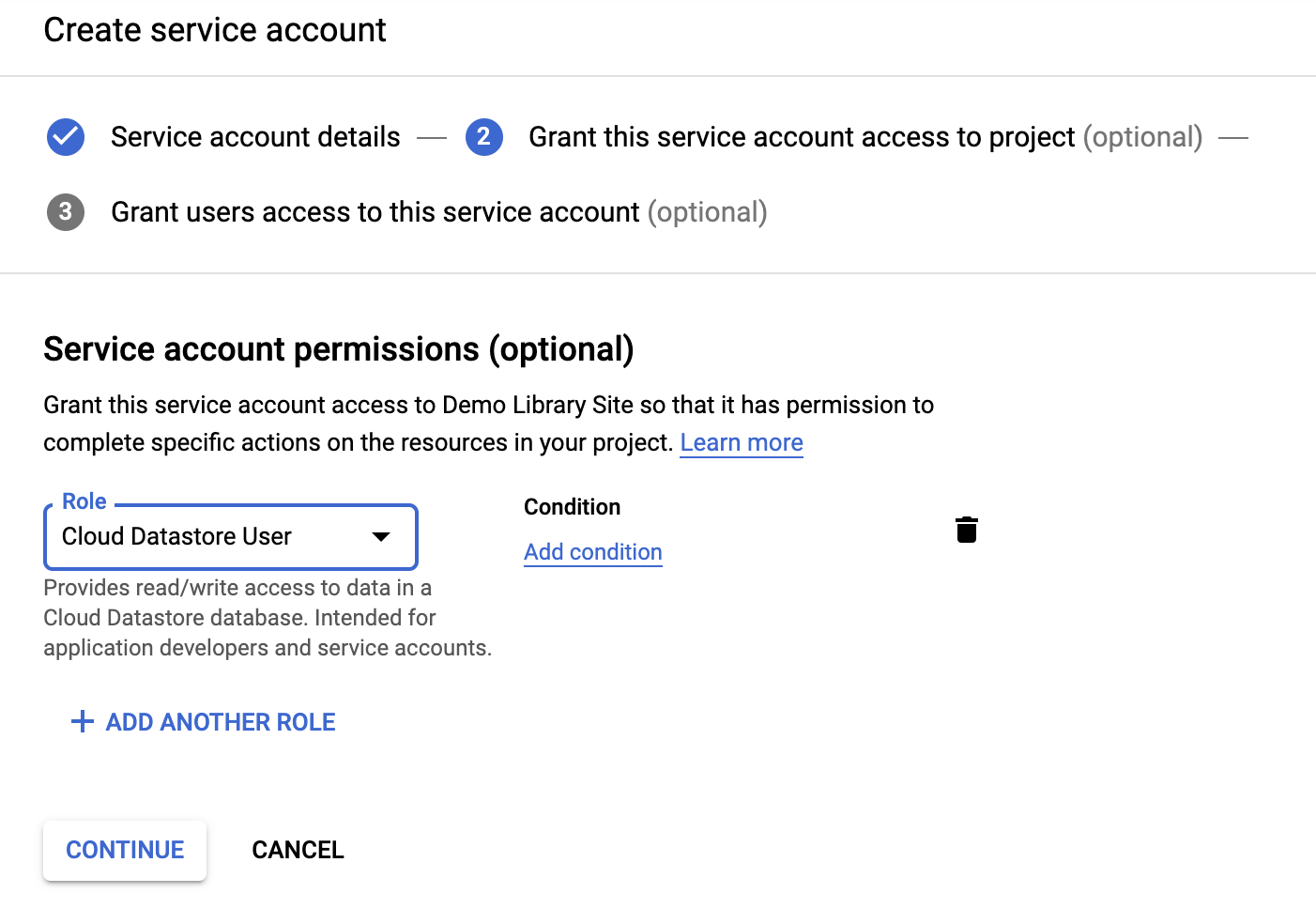Image resolution: width=1316 pixels, height=924 pixels.
Task: Click the step 3 number icon
Action: pyautogui.click(x=66, y=212)
